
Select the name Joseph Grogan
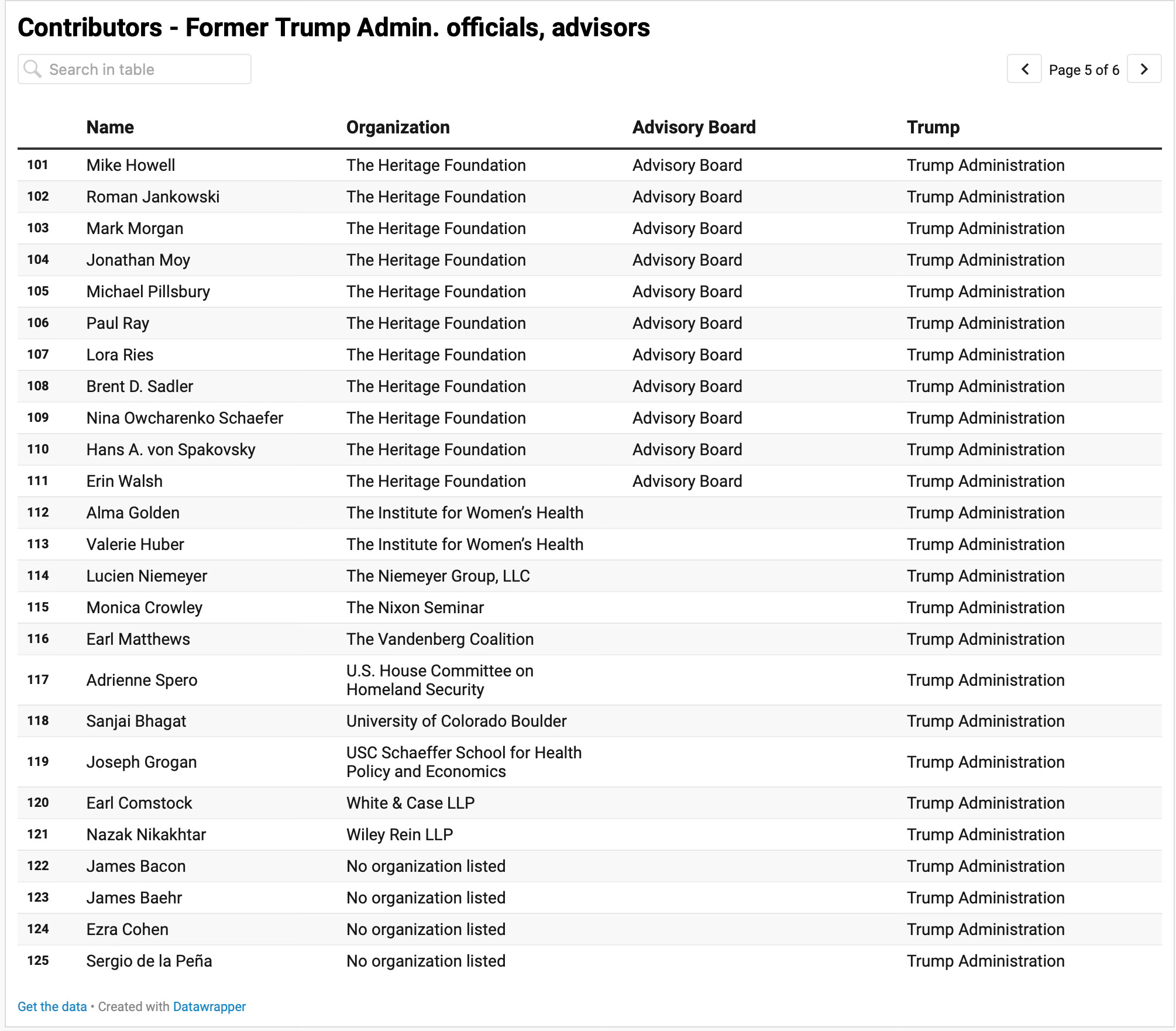142,762
